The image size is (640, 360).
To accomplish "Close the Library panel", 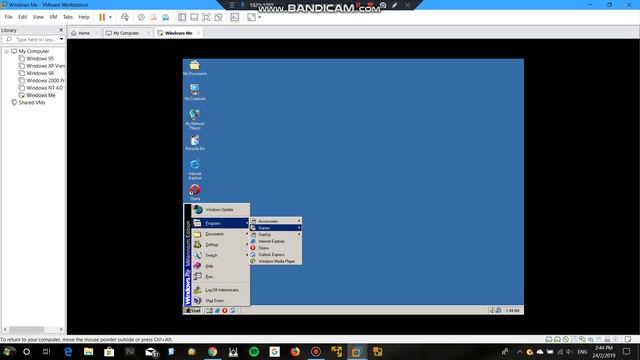I will 61,30.
